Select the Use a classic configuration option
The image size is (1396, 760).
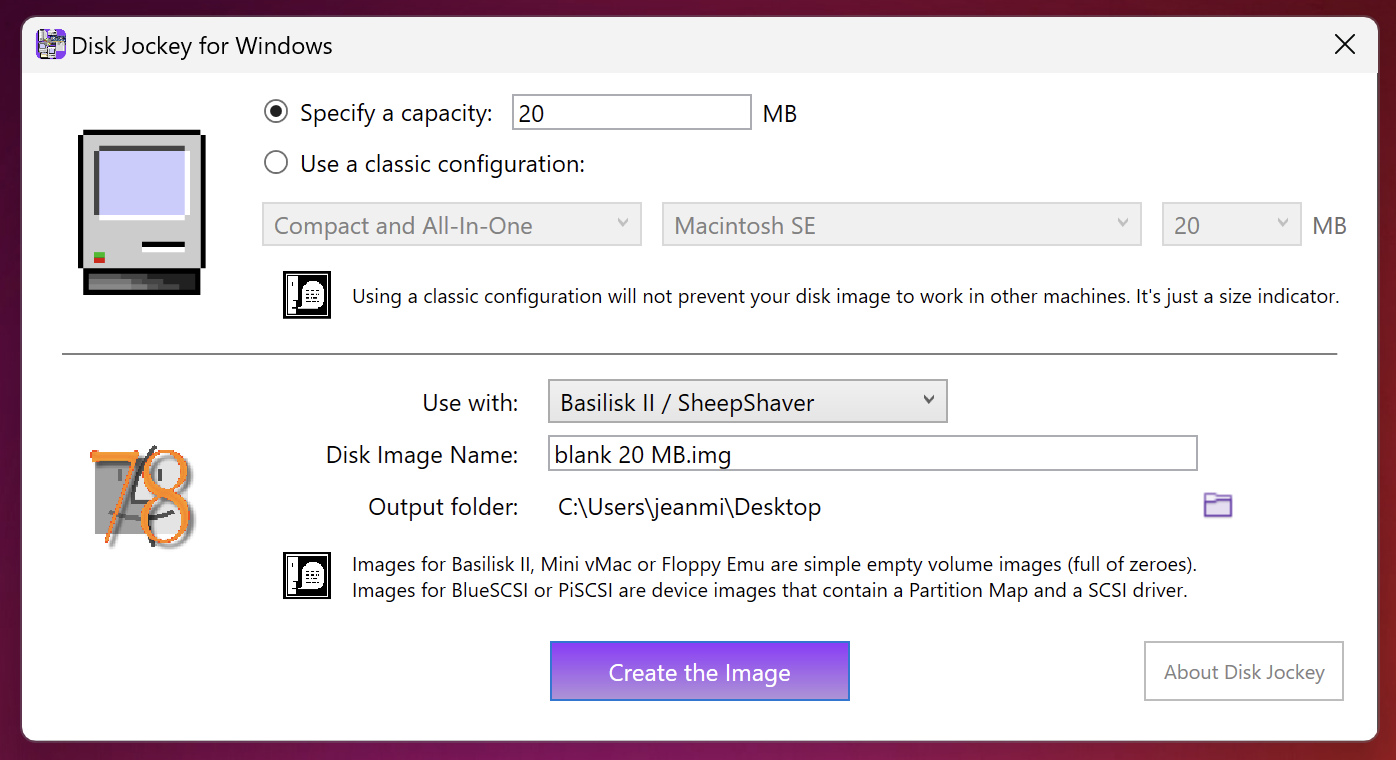[x=276, y=163]
